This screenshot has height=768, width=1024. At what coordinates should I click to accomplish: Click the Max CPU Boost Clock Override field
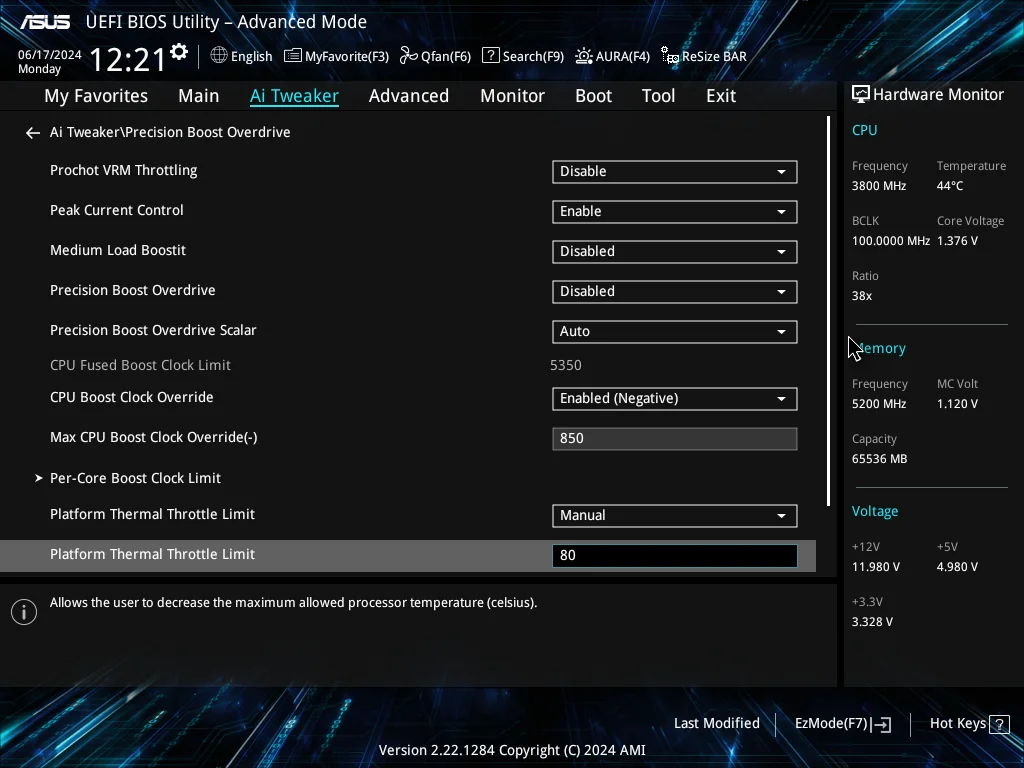tap(675, 439)
